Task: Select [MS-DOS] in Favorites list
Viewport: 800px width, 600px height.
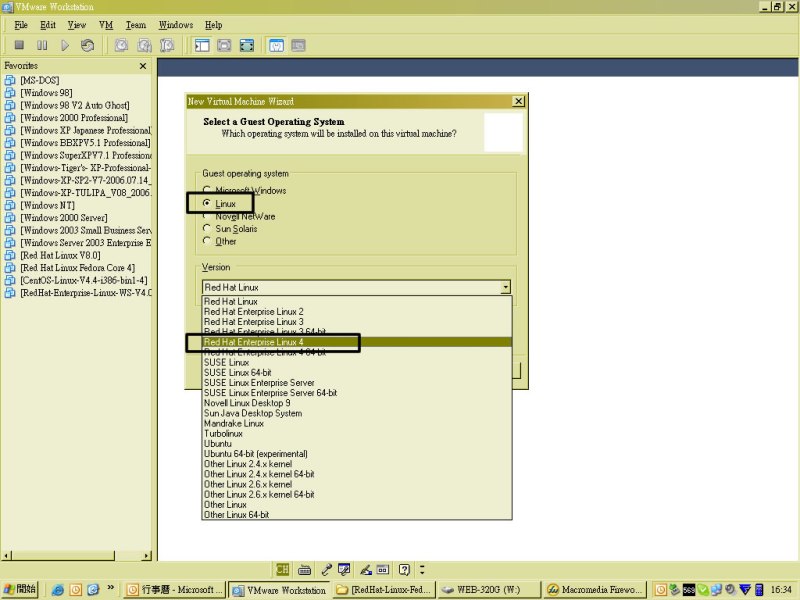Action: [40, 80]
